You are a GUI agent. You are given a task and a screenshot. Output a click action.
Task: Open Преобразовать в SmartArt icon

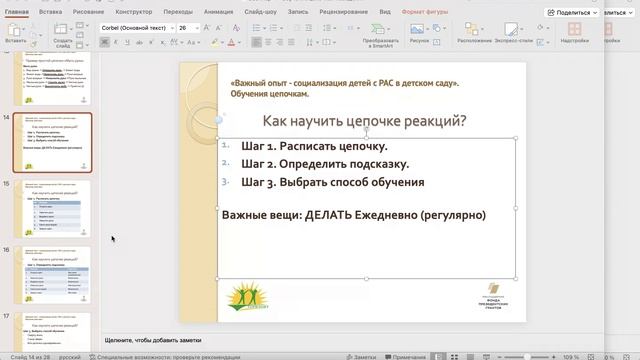(378, 29)
